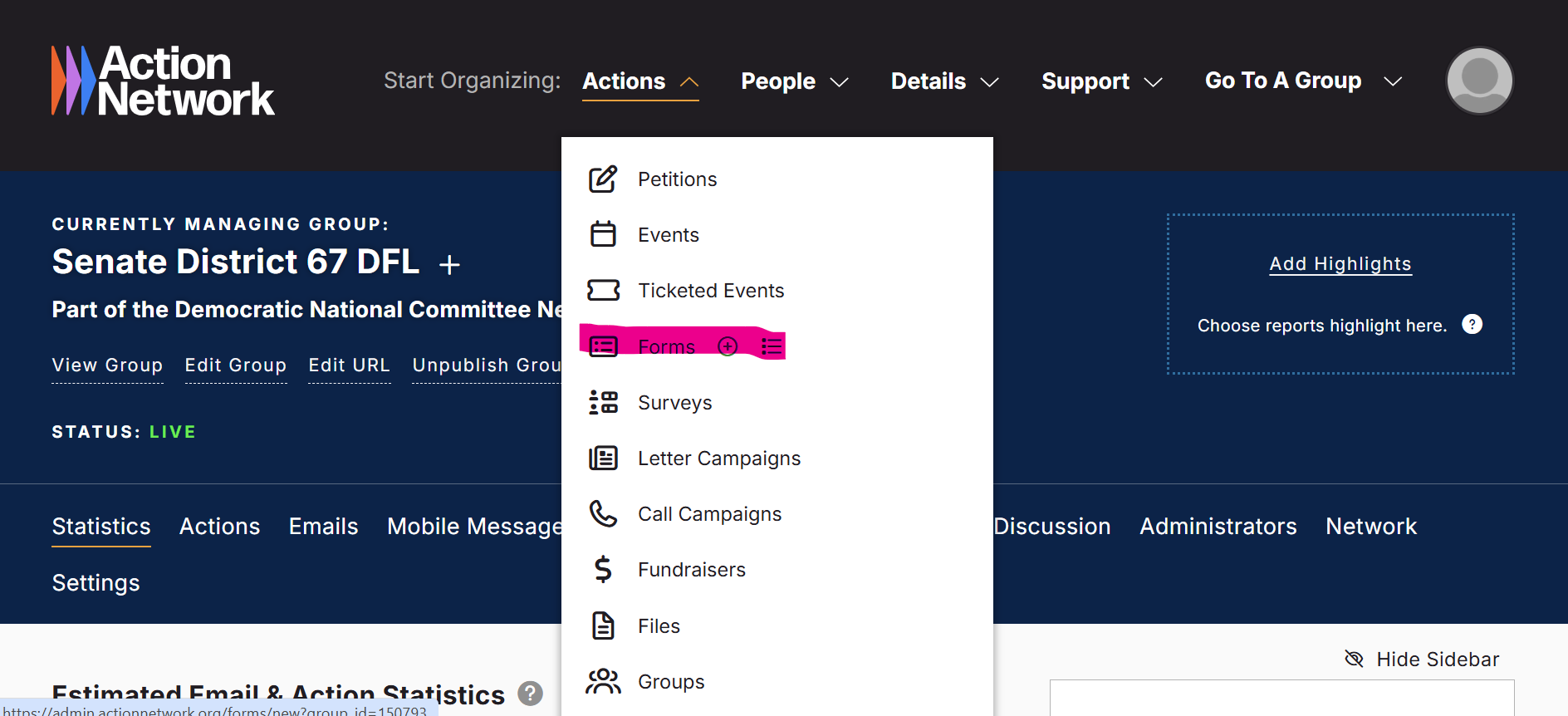This screenshot has width=1568, height=716.
Task: Switch to the Administrators tab
Action: [x=1218, y=527]
